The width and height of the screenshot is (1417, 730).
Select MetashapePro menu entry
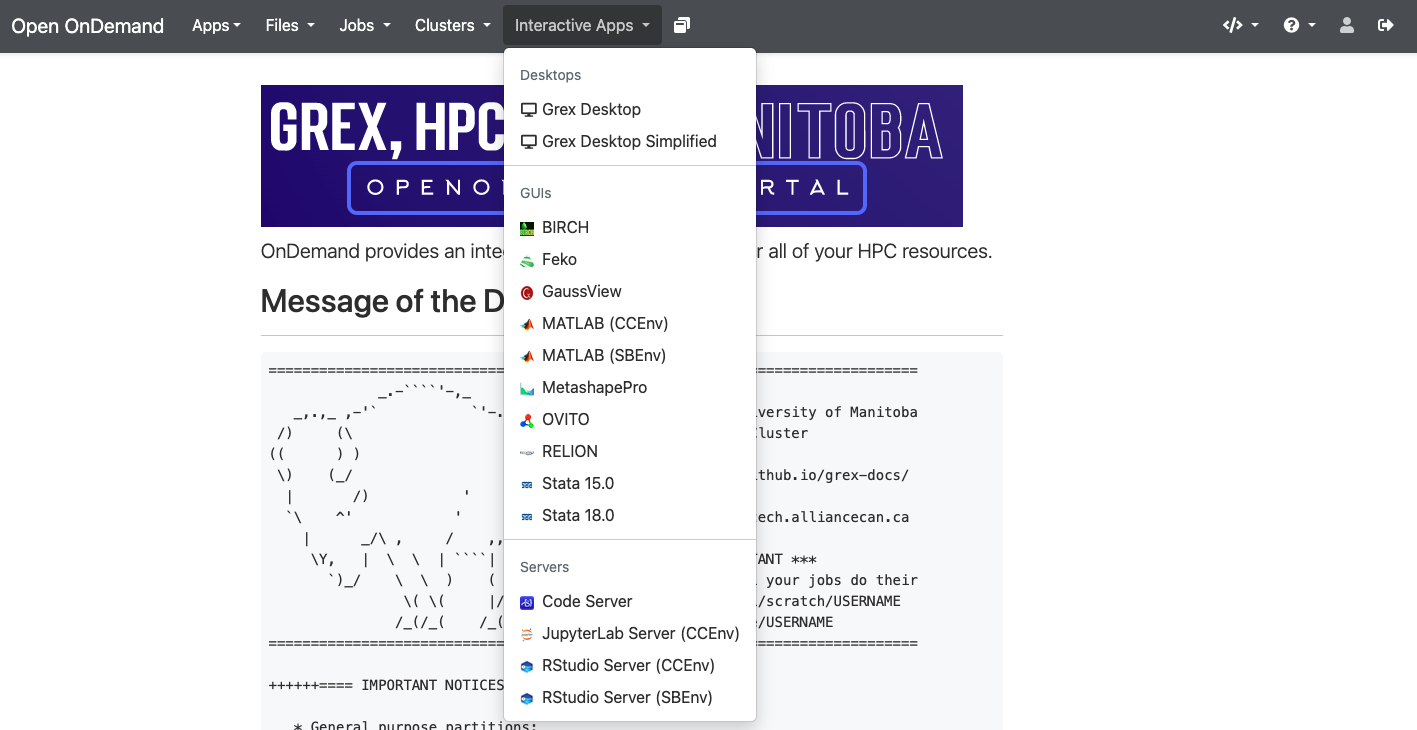(630, 388)
